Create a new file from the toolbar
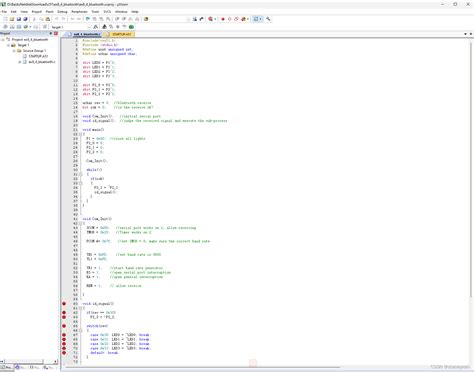 (x=5, y=19)
